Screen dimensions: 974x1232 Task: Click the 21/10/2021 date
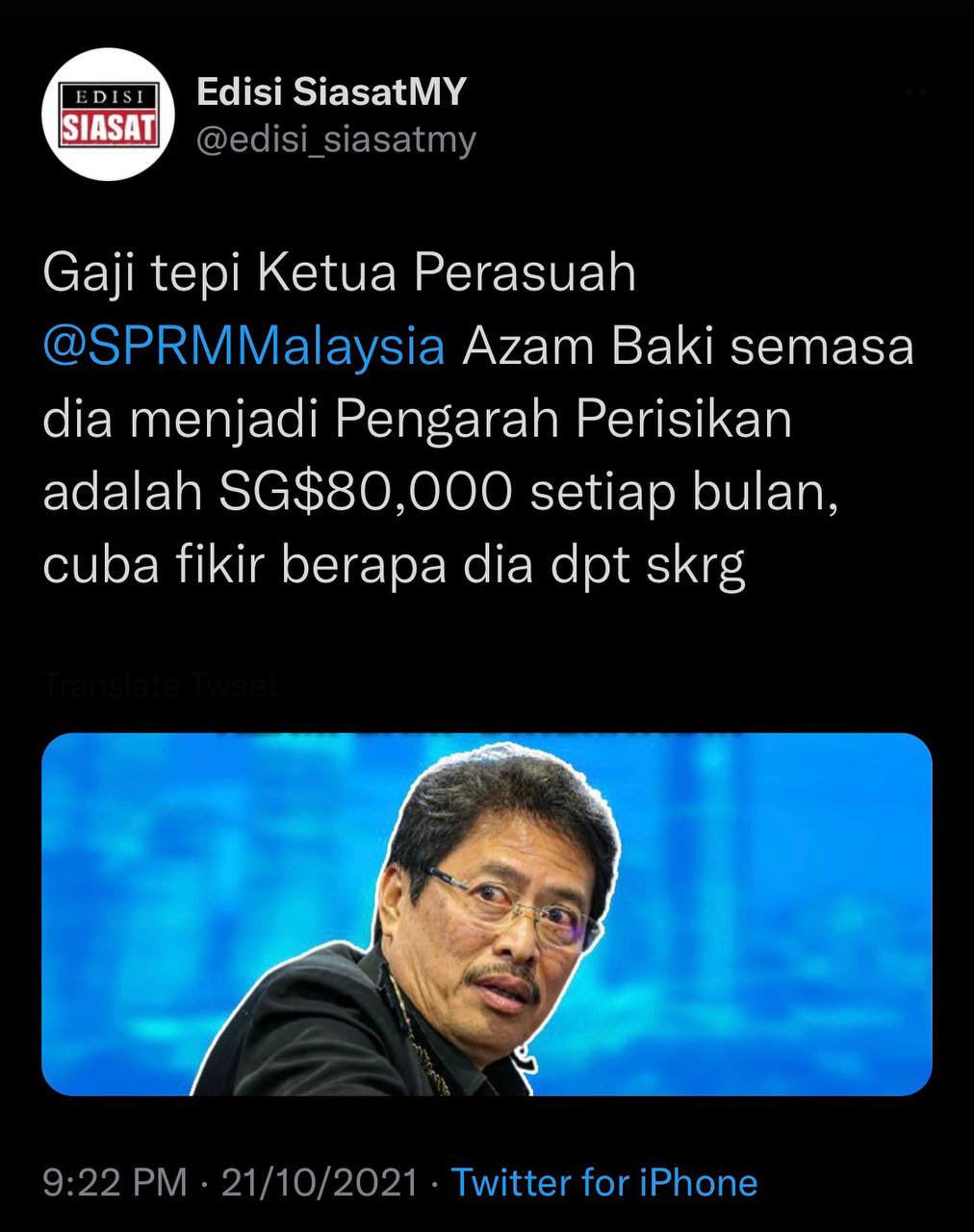pyautogui.click(x=320, y=1182)
